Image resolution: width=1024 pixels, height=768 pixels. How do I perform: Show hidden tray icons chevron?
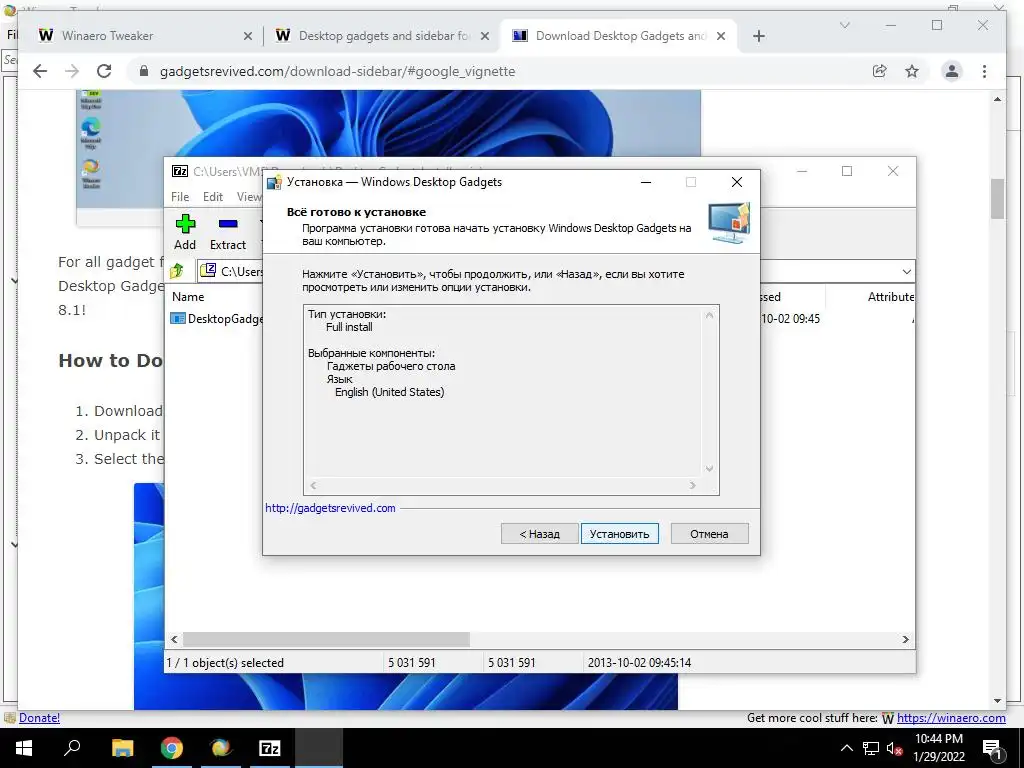click(x=846, y=748)
